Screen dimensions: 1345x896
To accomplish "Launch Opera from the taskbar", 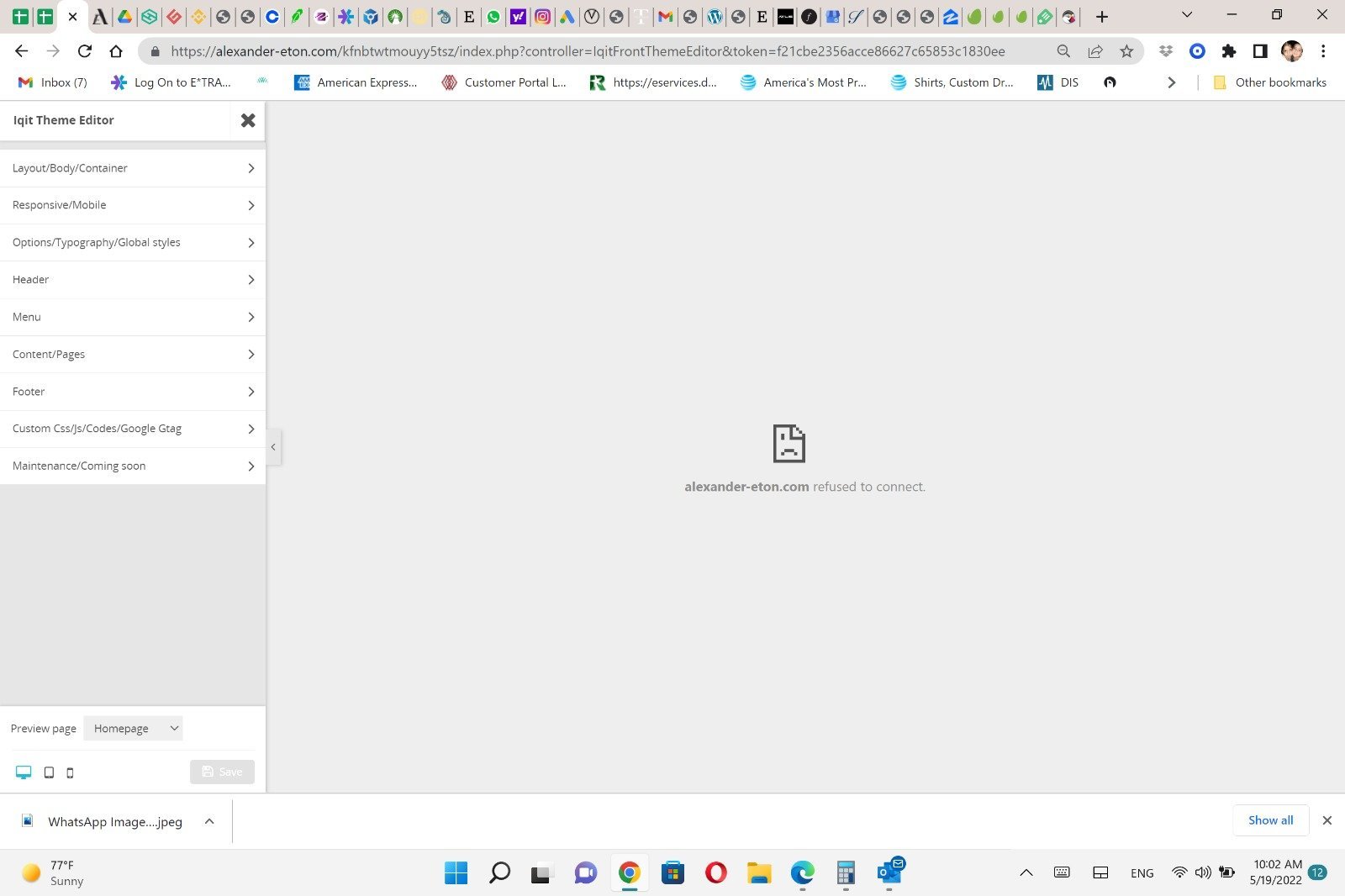I will 716,873.
